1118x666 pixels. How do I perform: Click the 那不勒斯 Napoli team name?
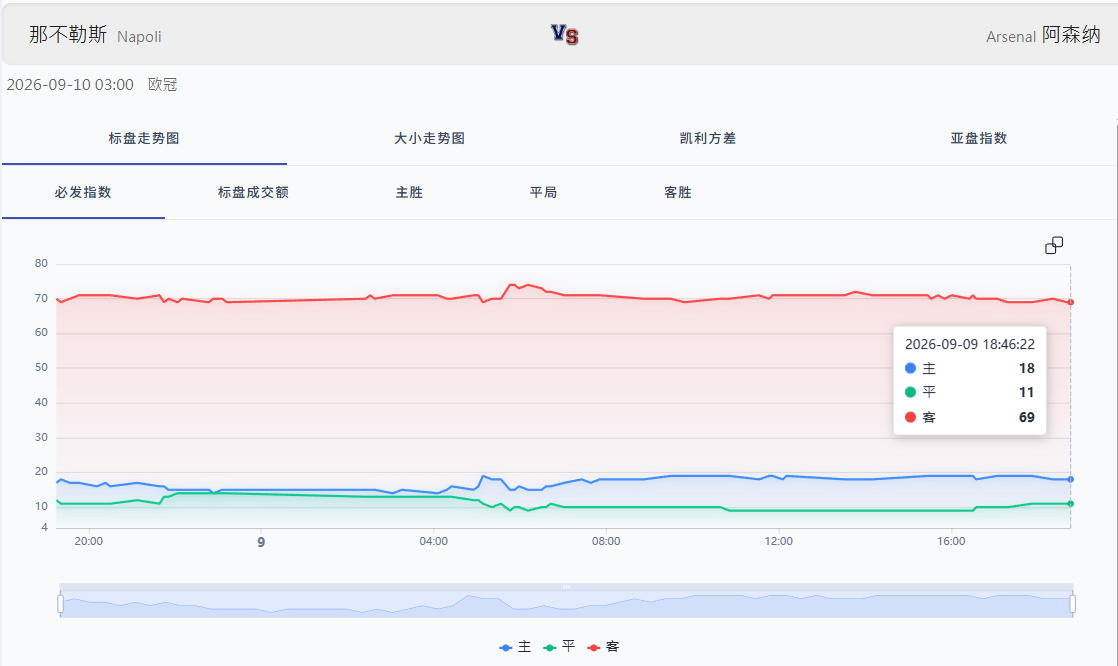pos(95,35)
